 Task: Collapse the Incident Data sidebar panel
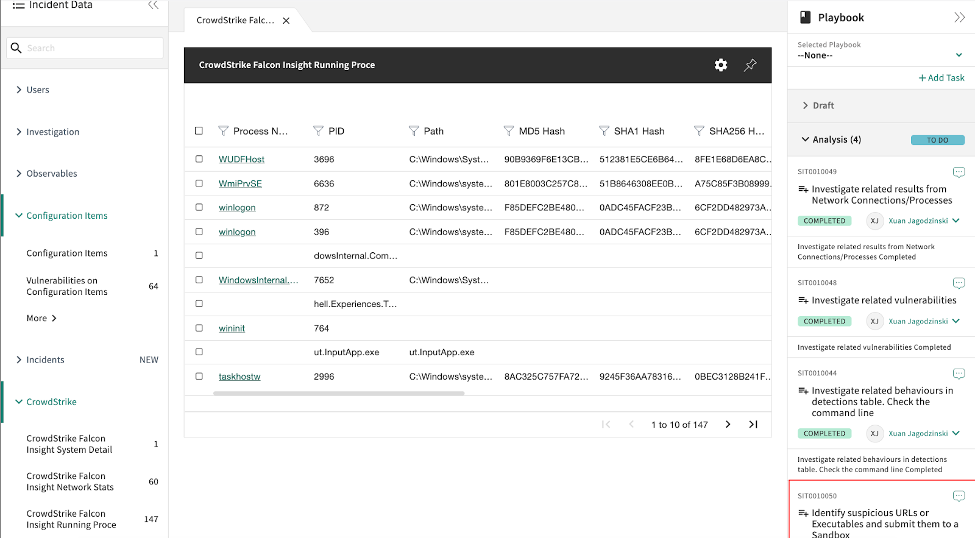click(153, 5)
